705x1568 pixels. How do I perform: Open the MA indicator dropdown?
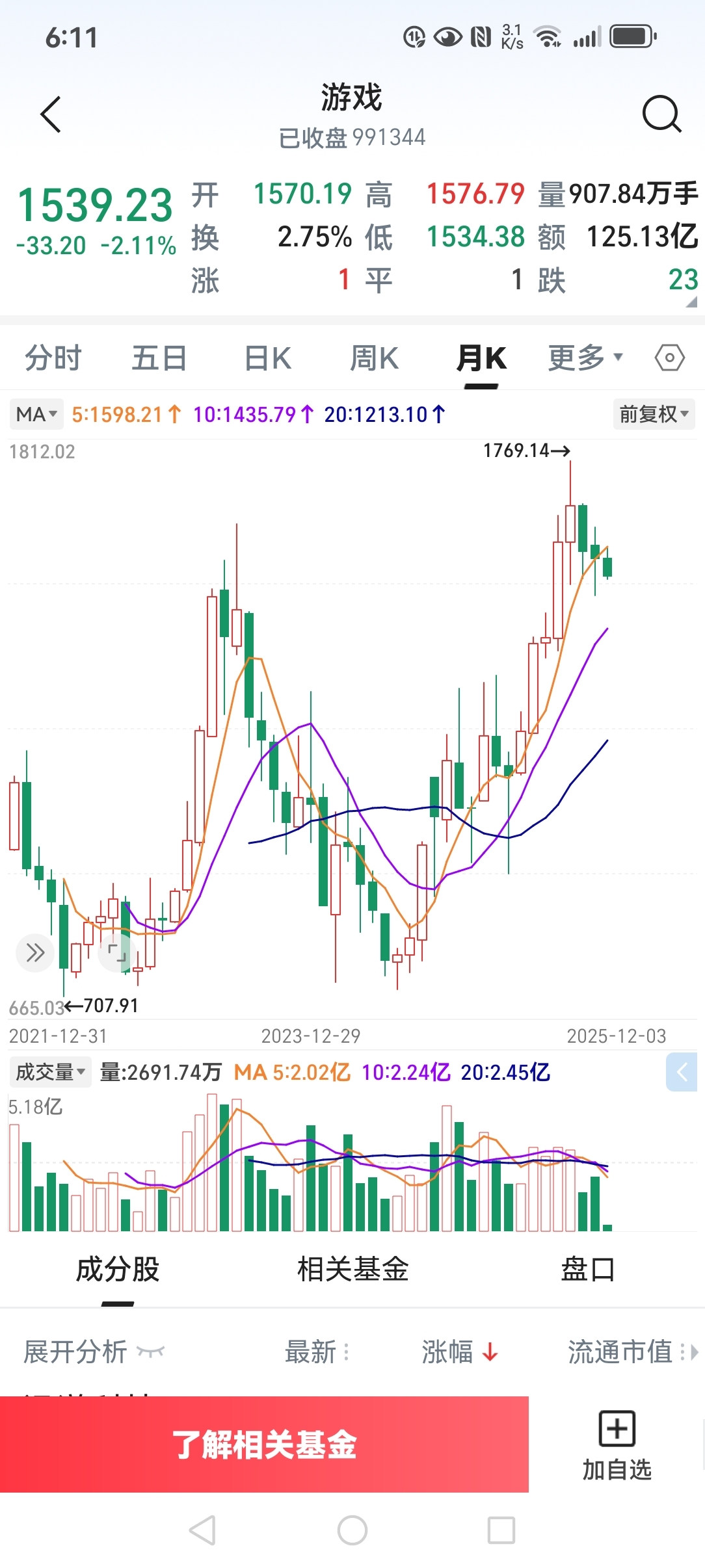point(36,414)
